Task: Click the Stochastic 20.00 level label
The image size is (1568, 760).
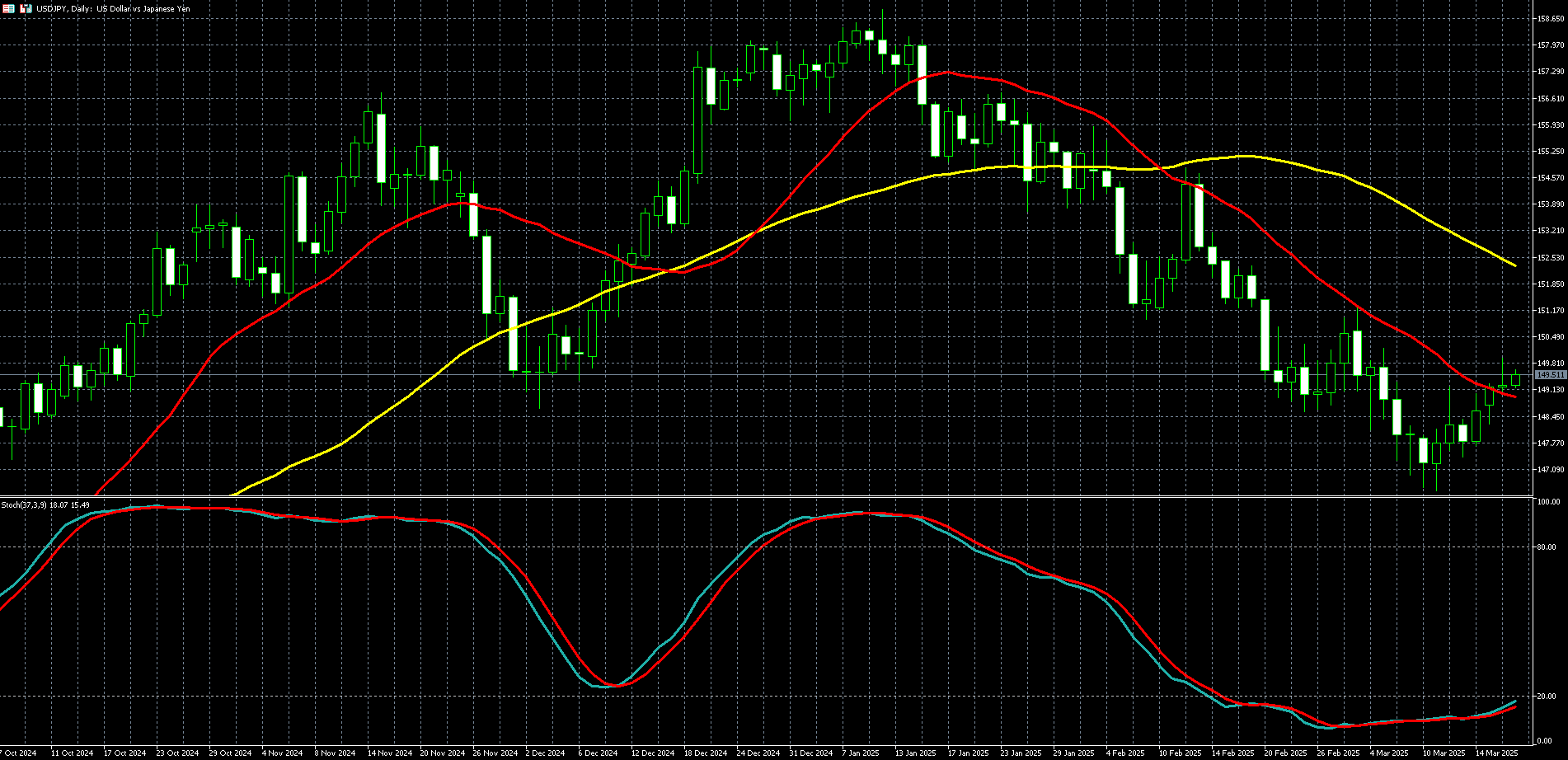Action: [x=1547, y=697]
